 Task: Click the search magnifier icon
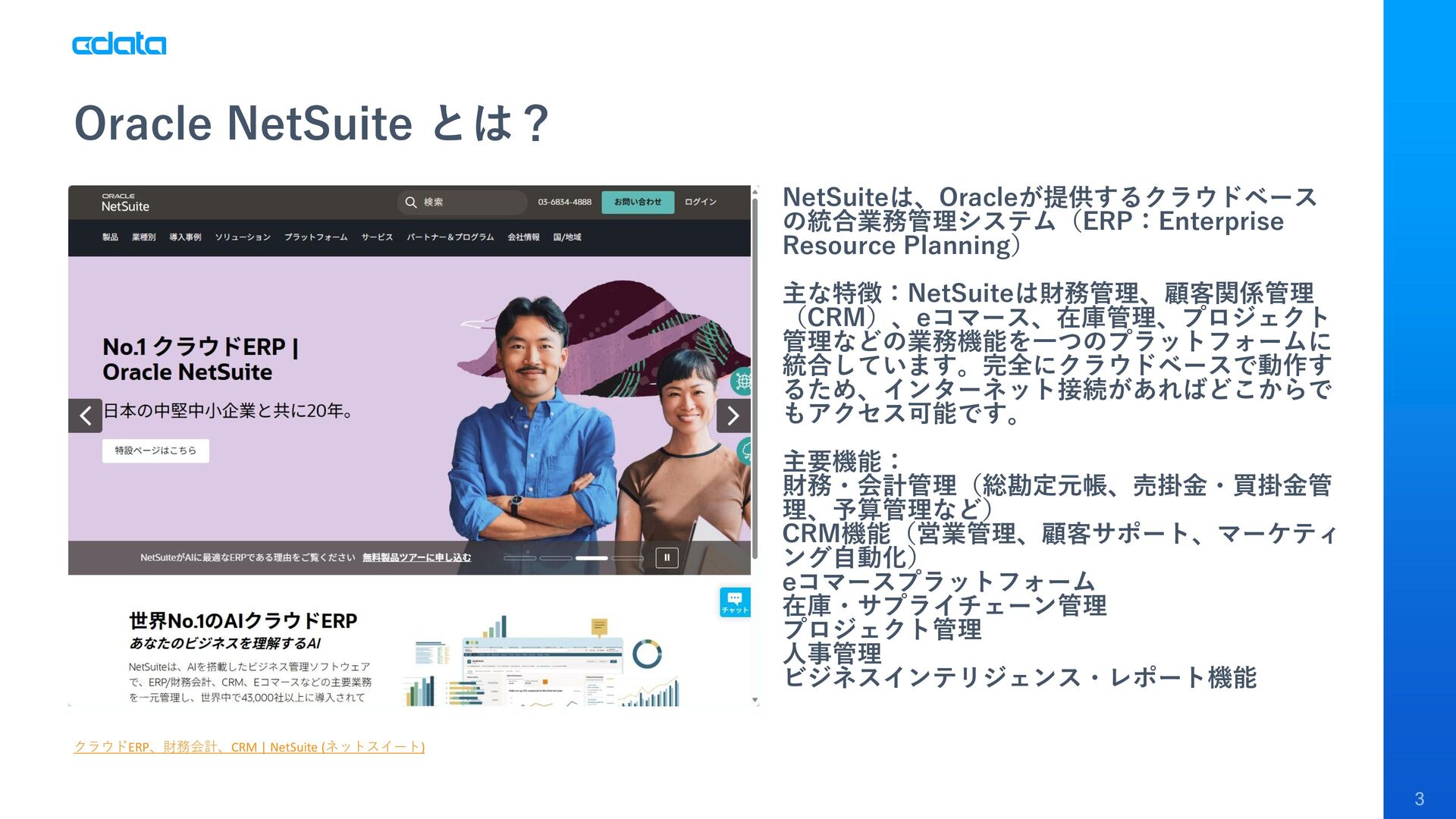pos(411,202)
